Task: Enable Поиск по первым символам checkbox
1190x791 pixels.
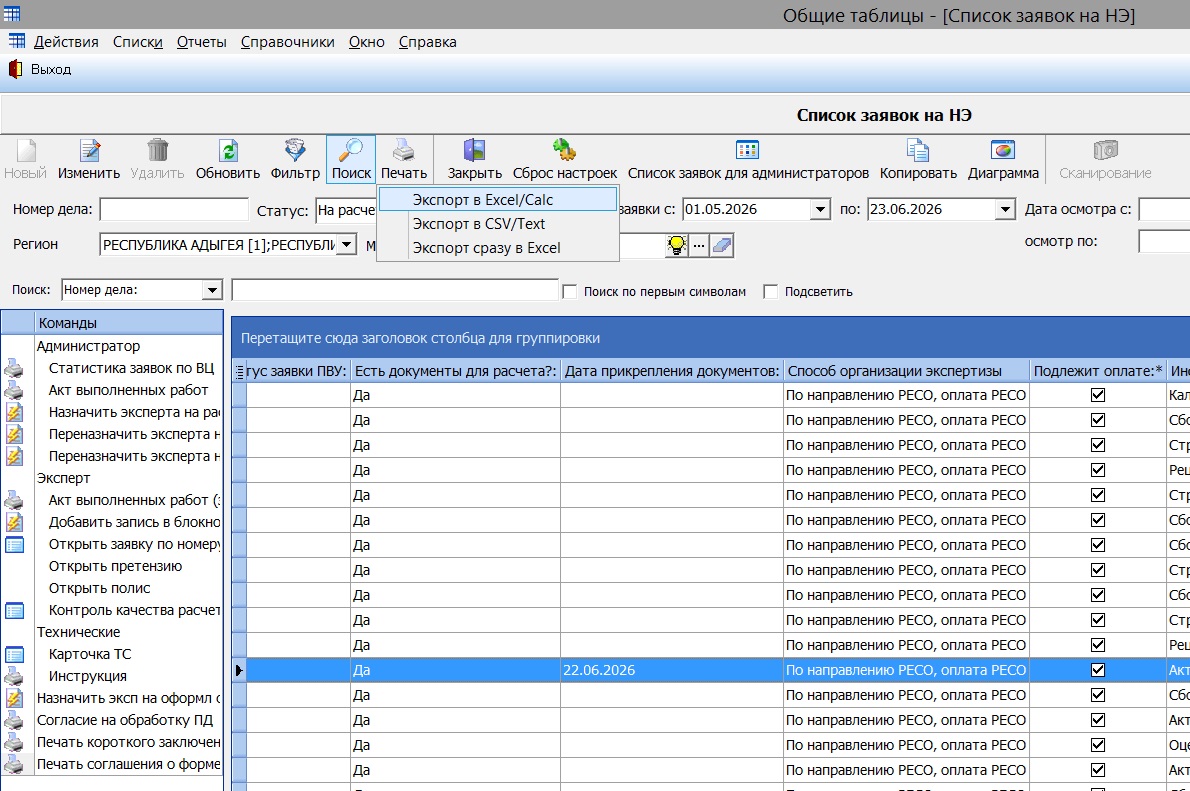Action: (x=569, y=292)
